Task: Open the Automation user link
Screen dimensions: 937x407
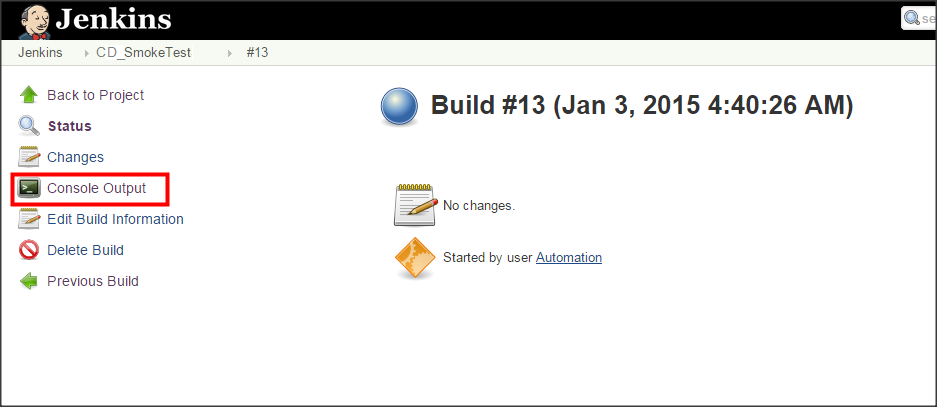Action: click(x=569, y=258)
